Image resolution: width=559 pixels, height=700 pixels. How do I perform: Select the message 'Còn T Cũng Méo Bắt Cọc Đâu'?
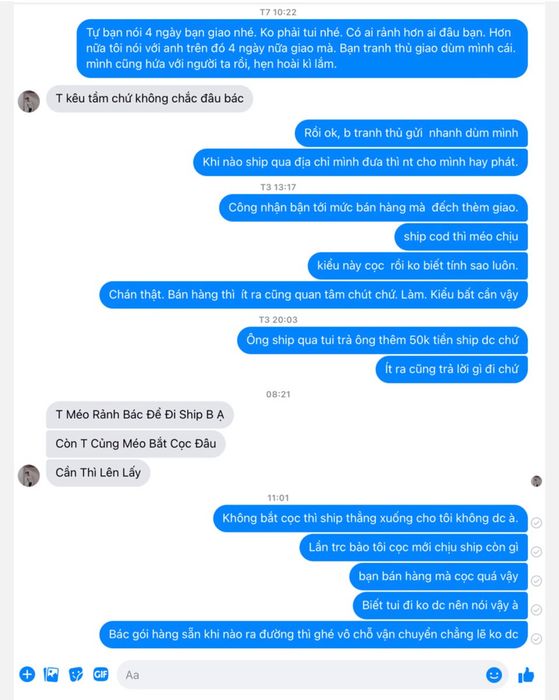pyautogui.click(x=136, y=443)
